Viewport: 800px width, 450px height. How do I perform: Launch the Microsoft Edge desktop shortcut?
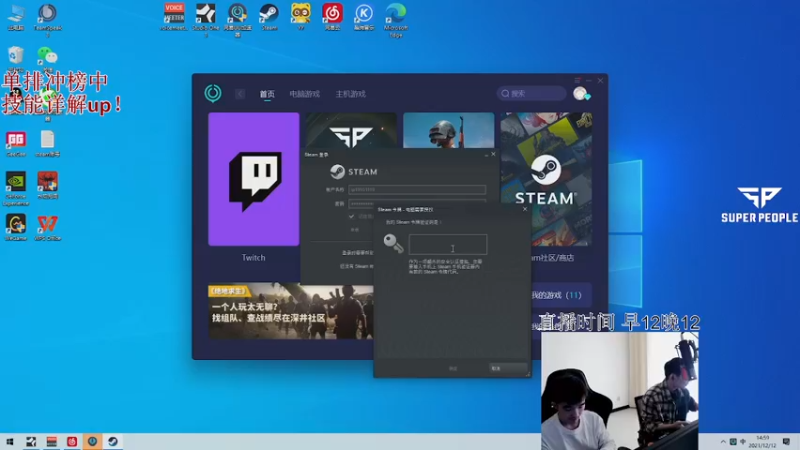pyautogui.click(x=395, y=18)
